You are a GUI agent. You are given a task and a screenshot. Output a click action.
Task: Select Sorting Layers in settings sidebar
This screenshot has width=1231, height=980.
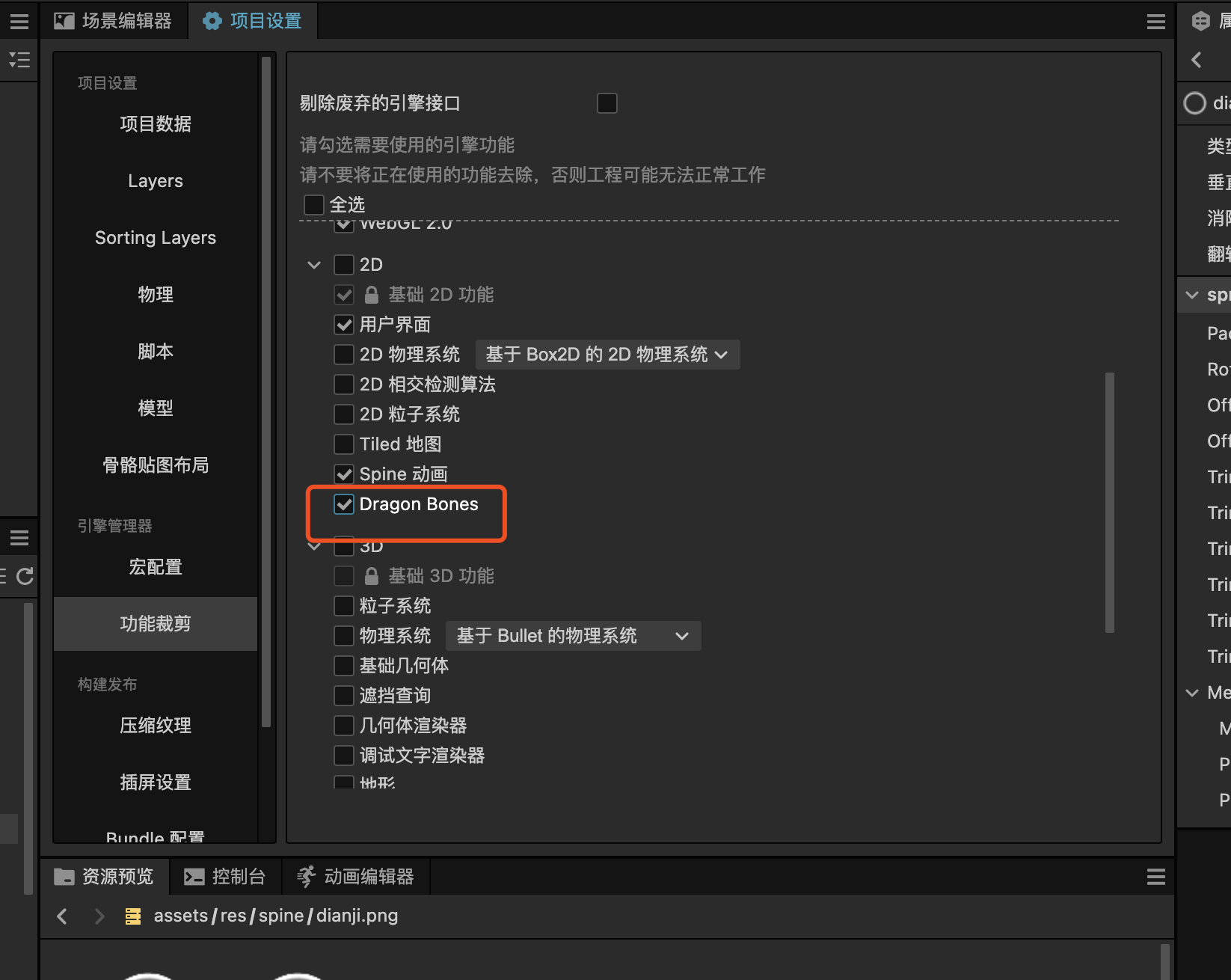click(x=156, y=238)
